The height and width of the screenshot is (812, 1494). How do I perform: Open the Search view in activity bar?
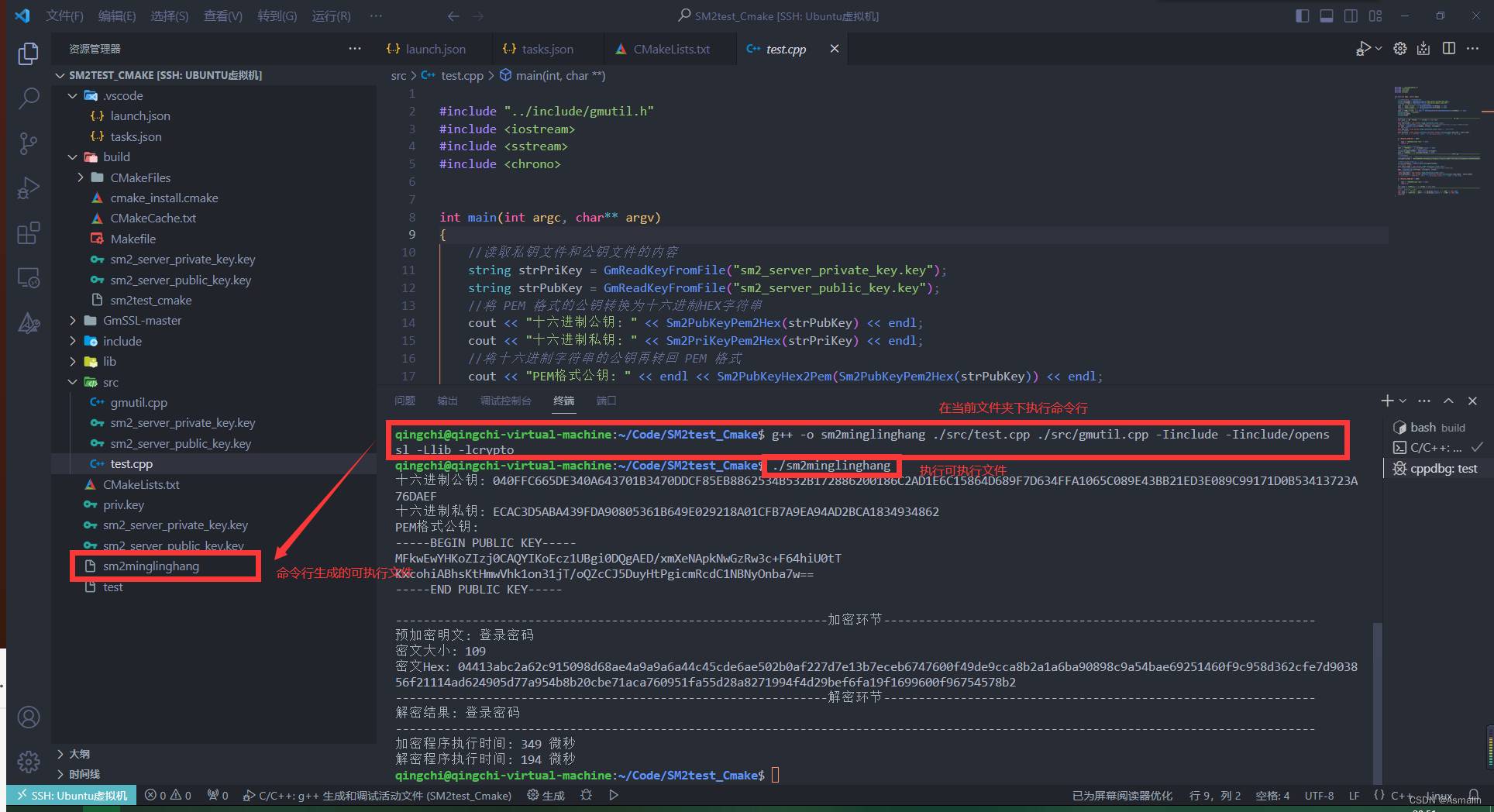click(29, 98)
